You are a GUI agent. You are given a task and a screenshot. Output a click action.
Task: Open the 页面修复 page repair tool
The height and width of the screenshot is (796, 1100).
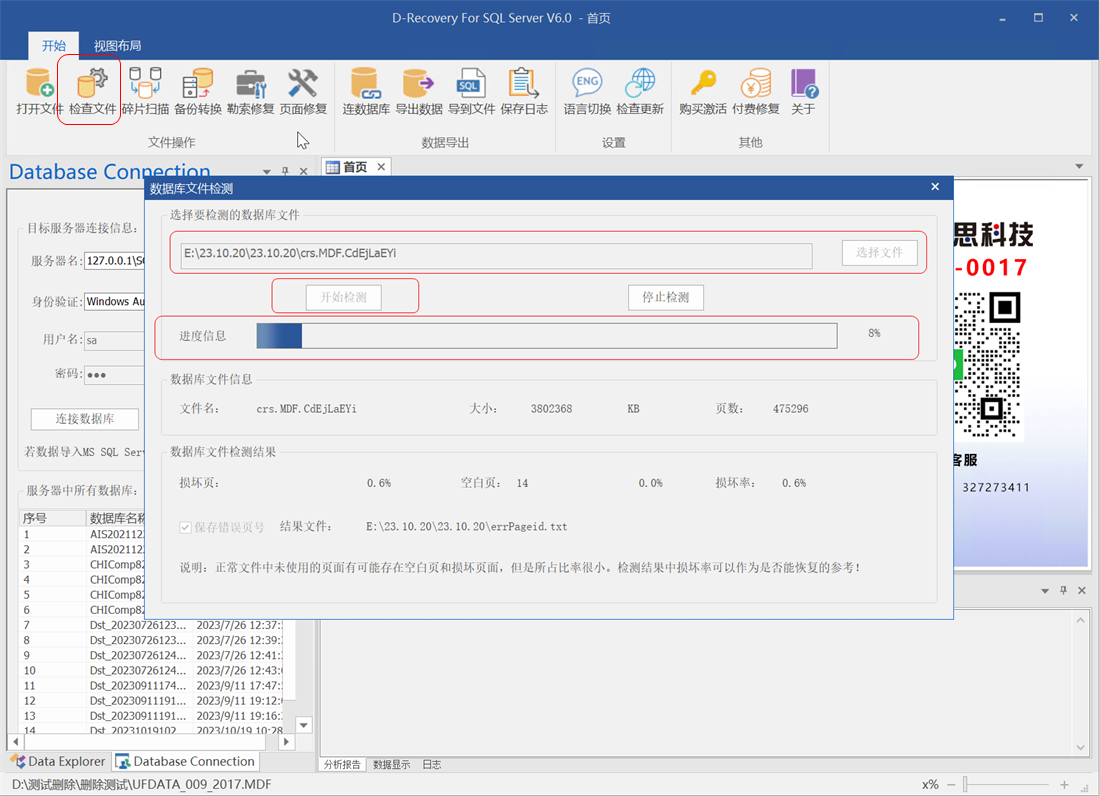tap(303, 91)
